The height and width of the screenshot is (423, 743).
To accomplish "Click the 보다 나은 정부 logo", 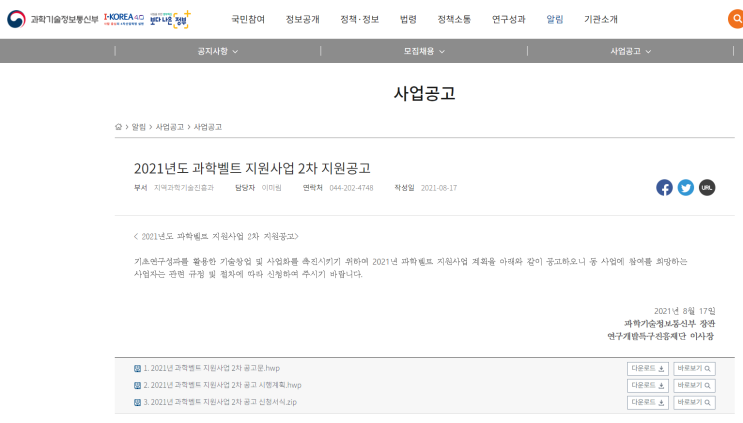I will [170, 19].
